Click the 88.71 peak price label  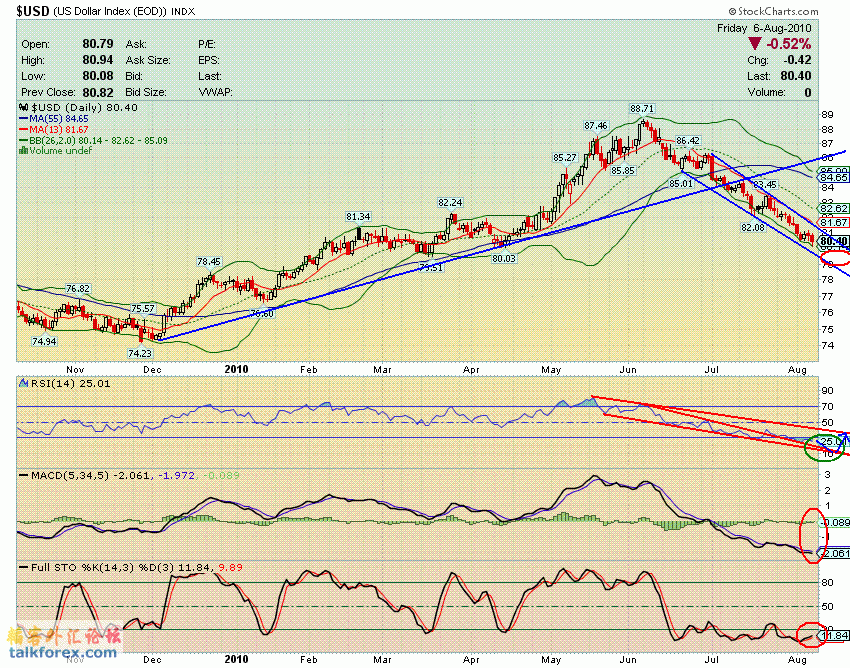[x=641, y=108]
